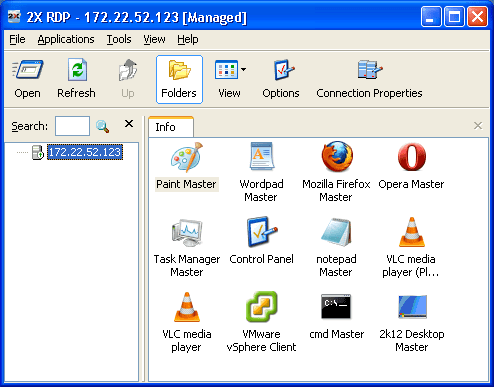Open the Applications menu
This screenshot has width=494, height=387.
tap(66, 39)
